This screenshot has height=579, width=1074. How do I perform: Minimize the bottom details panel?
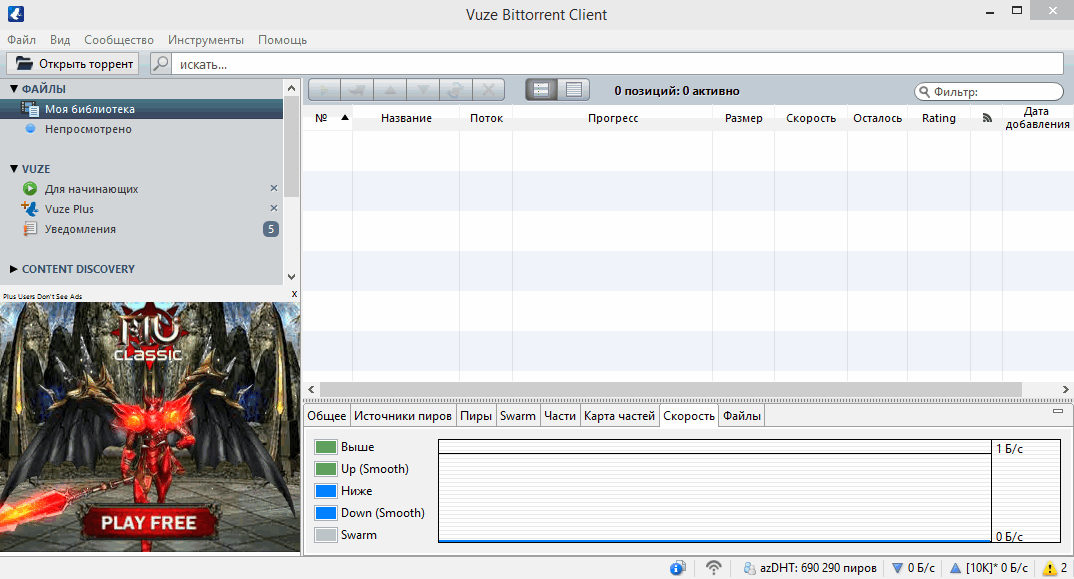click(x=1058, y=411)
